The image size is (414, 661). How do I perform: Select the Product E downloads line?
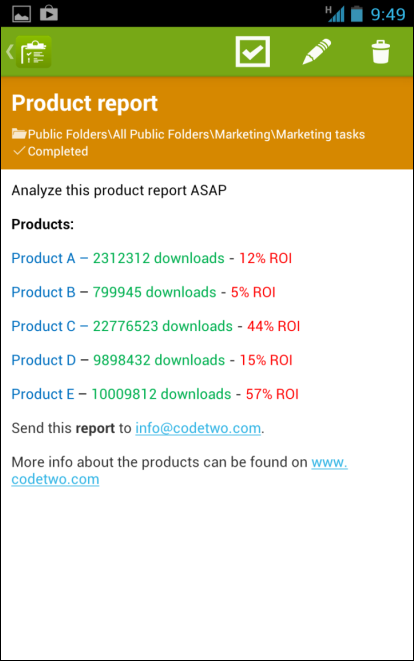pyautogui.click(x=155, y=394)
